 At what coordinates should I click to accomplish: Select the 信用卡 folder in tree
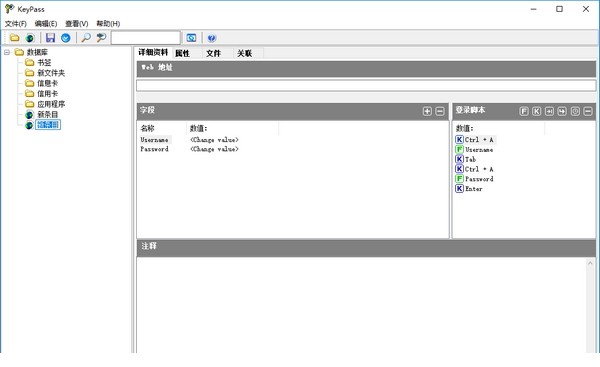pyautogui.click(x=47, y=93)
